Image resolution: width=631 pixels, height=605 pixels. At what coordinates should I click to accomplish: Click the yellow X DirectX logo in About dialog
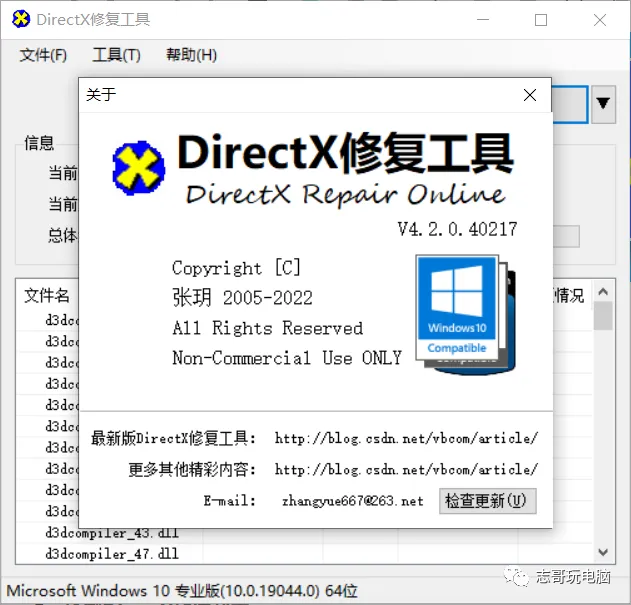click(138, 167)
